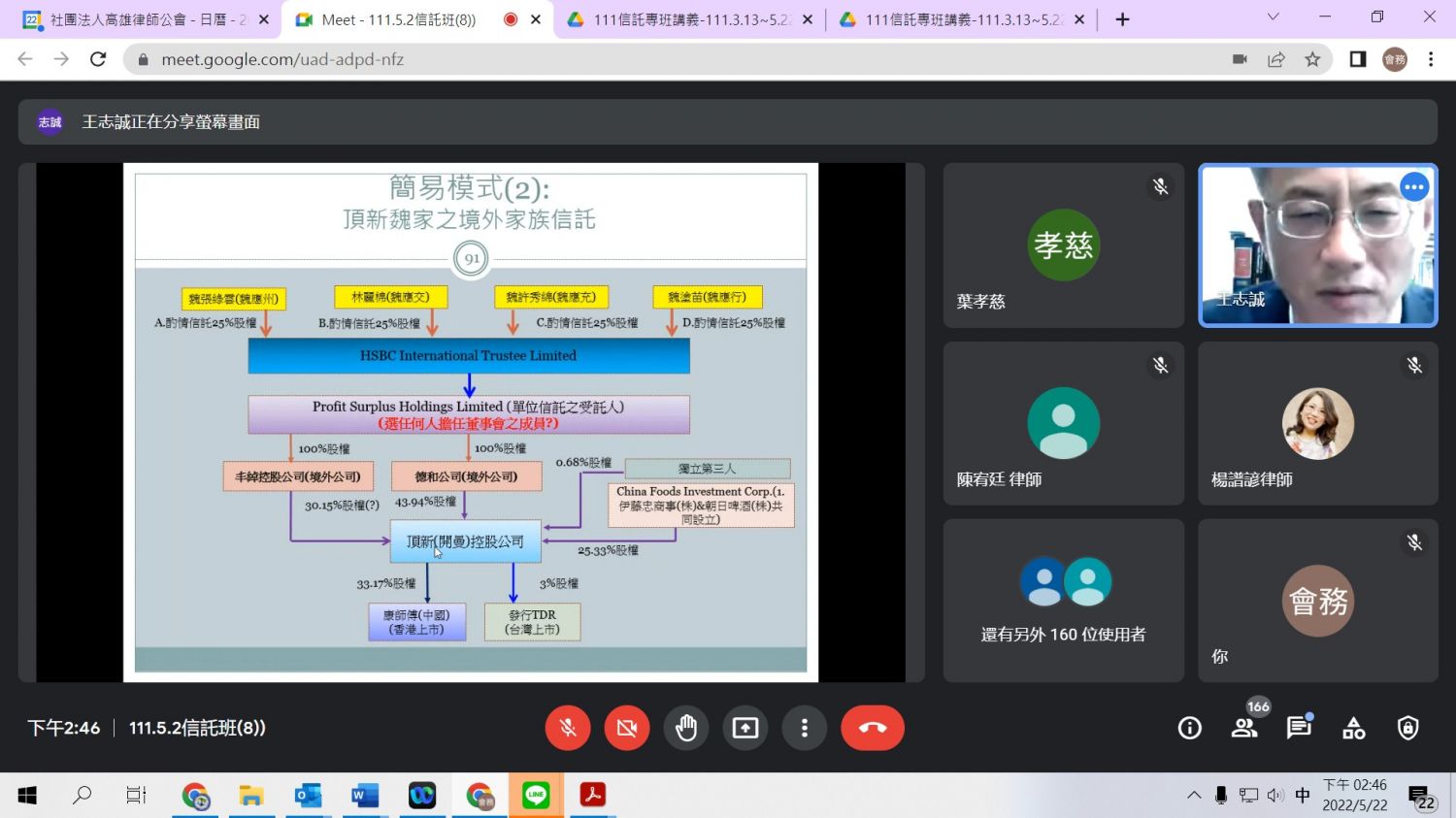The image size is (1456, 818).
Task: Click 楊譜諺律師 participant tile
Action: pos(1318,423)
